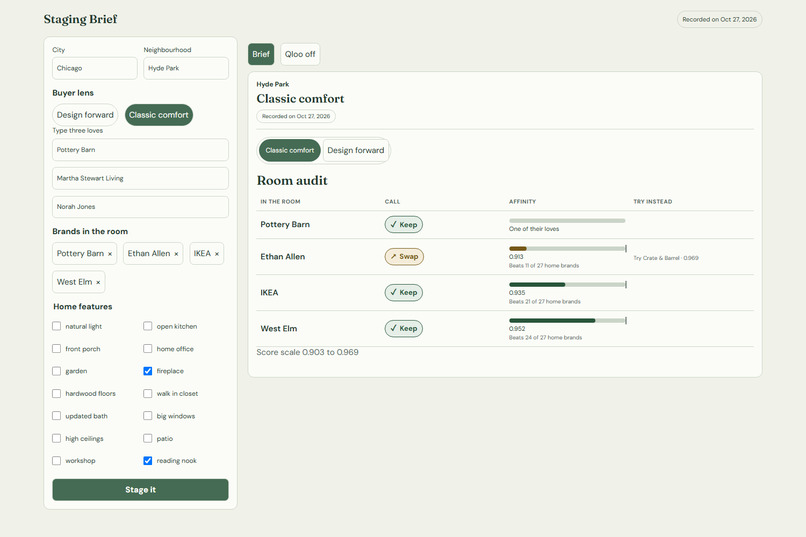
Task: Click the IKEA affinity bar
Action: point(567,285)
